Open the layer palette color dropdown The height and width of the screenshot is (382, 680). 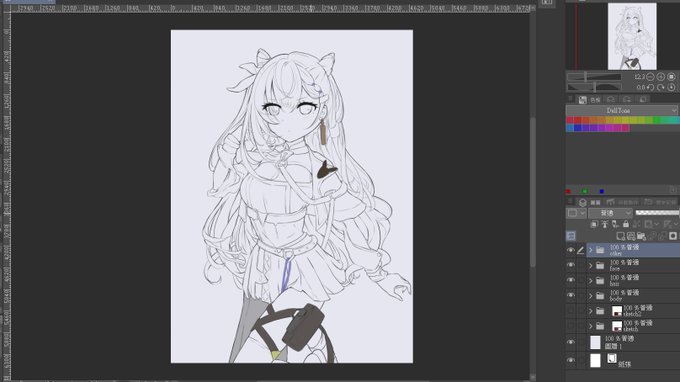576,213
